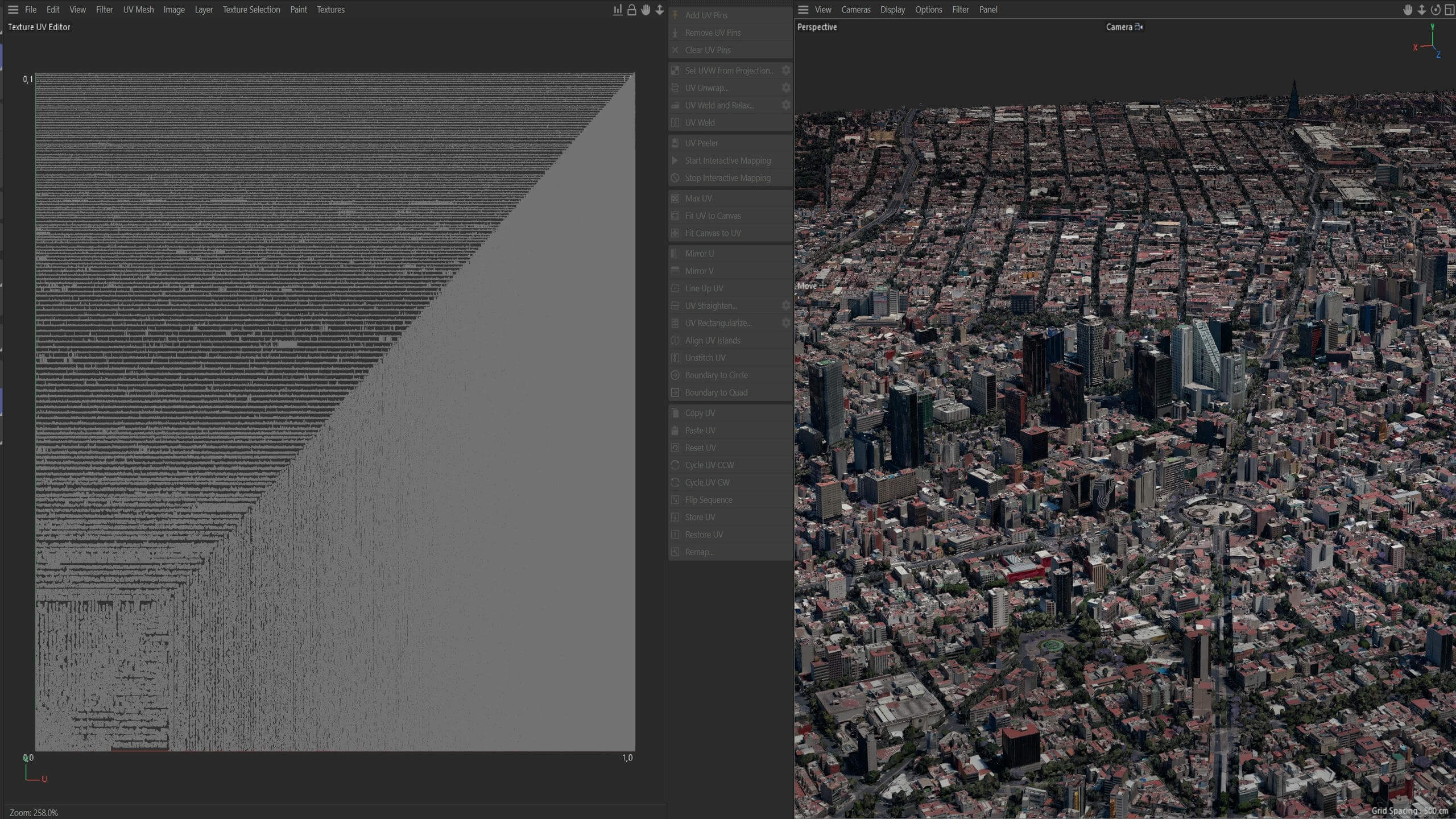Open the viewport Options menu
This screenshot has width=1456, height=819.
(928, 10)
